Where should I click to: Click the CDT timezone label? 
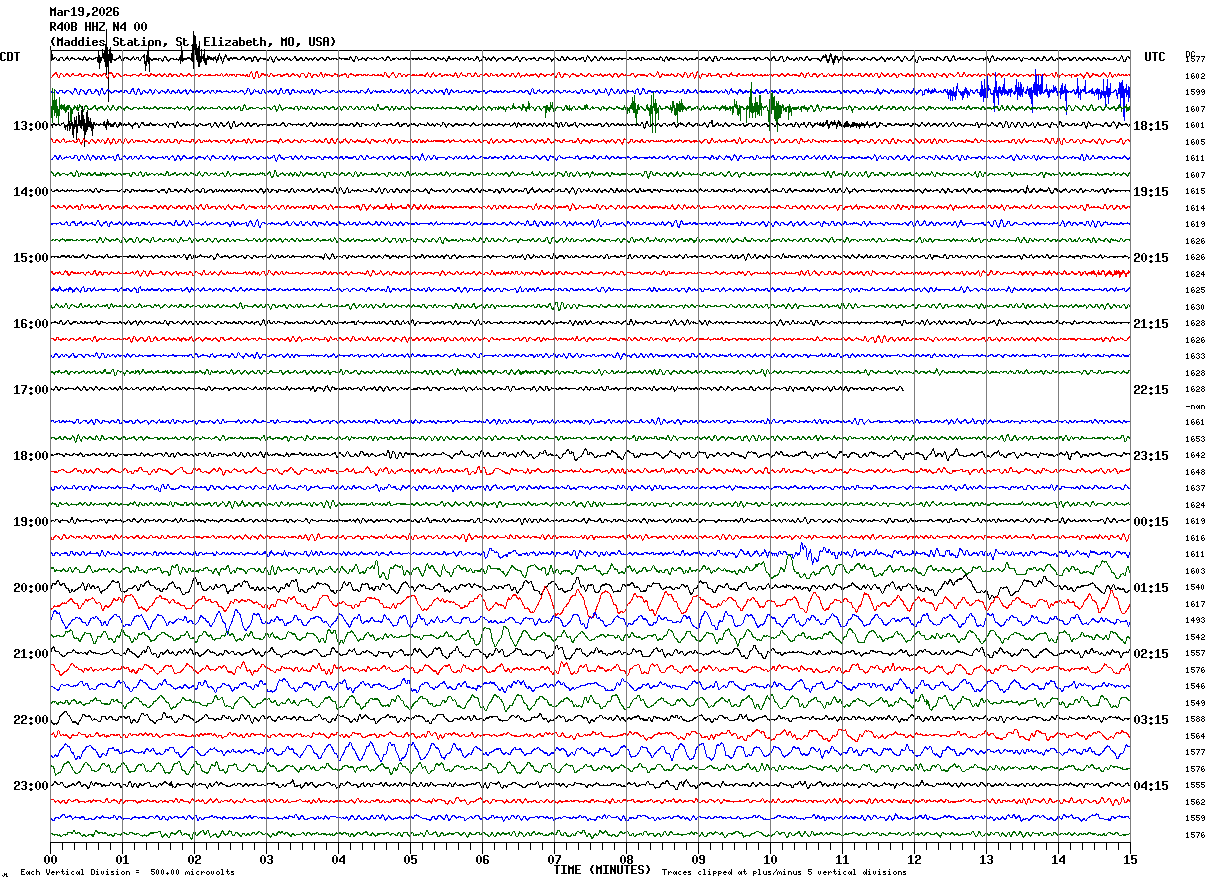point(11,57)
